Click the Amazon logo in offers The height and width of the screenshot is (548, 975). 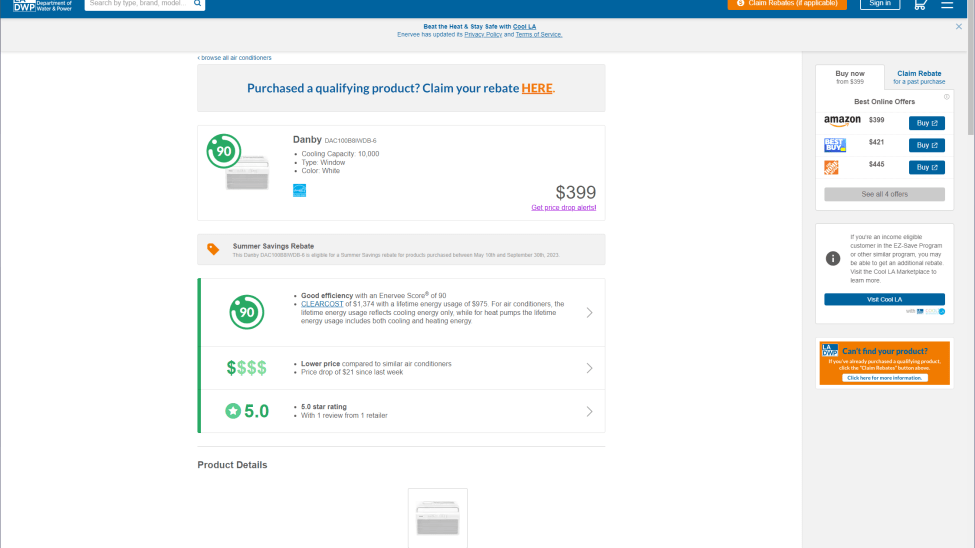[842, 122]
